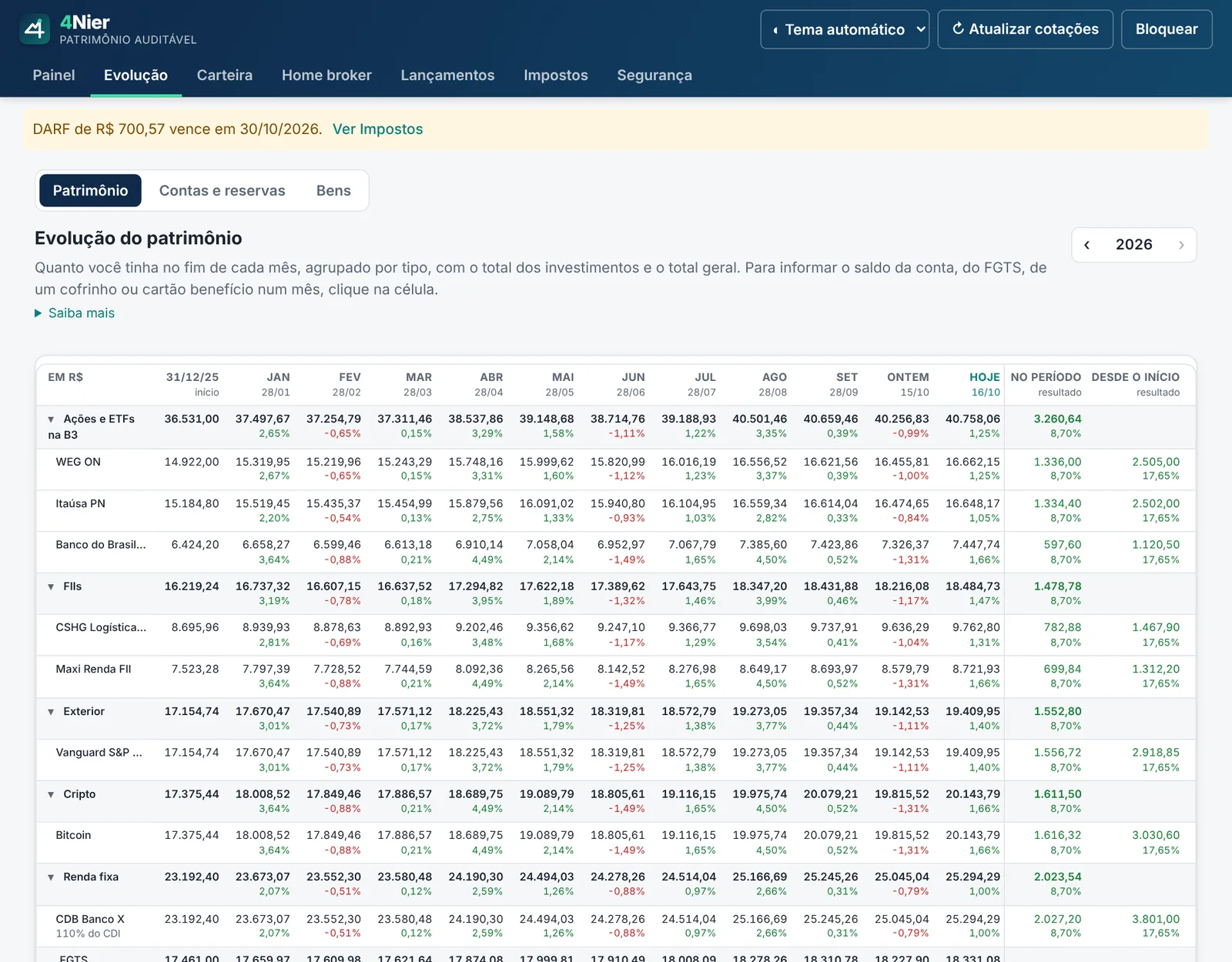Screen dimensions: 1232x962
Task: Go to next year arrow
Action: coord(1181,245)
